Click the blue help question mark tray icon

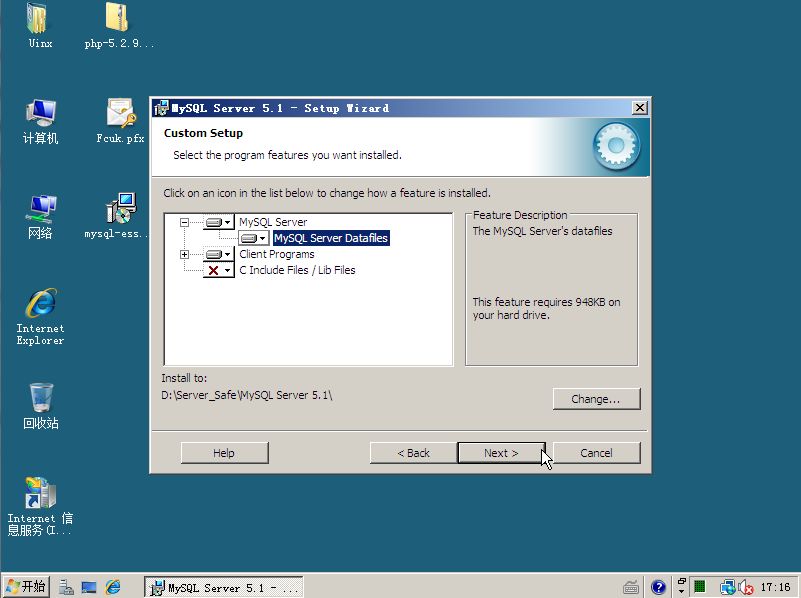pyautogui.click(x=658, y=588)
